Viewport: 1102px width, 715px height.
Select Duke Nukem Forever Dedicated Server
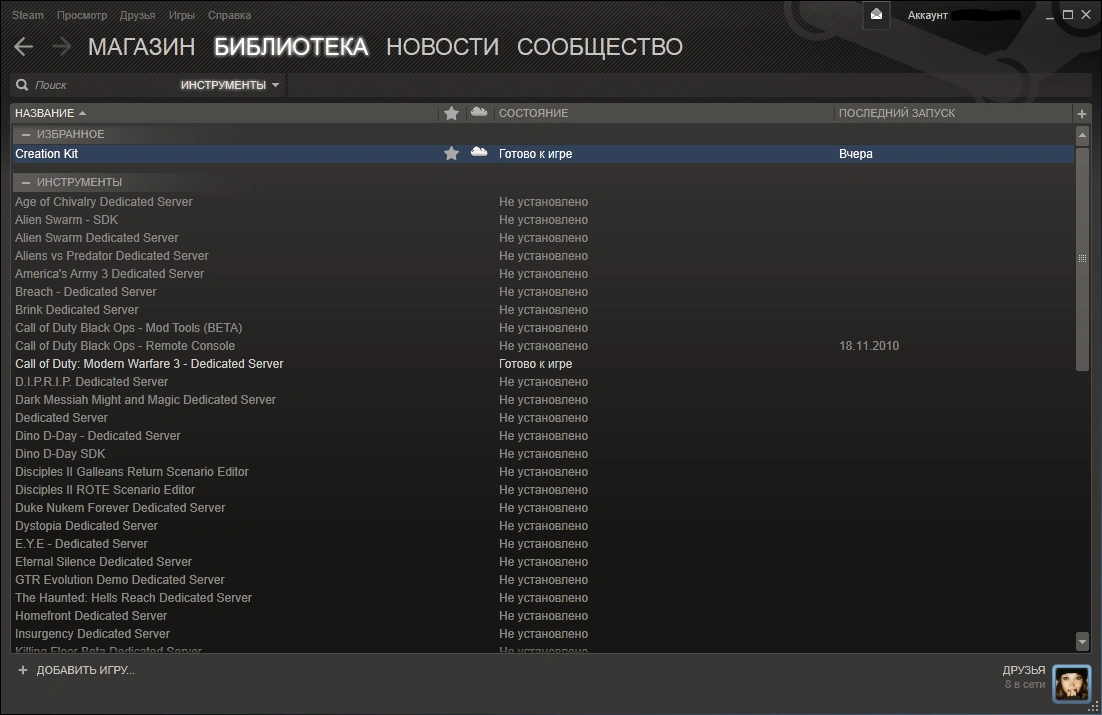(120, 508)
